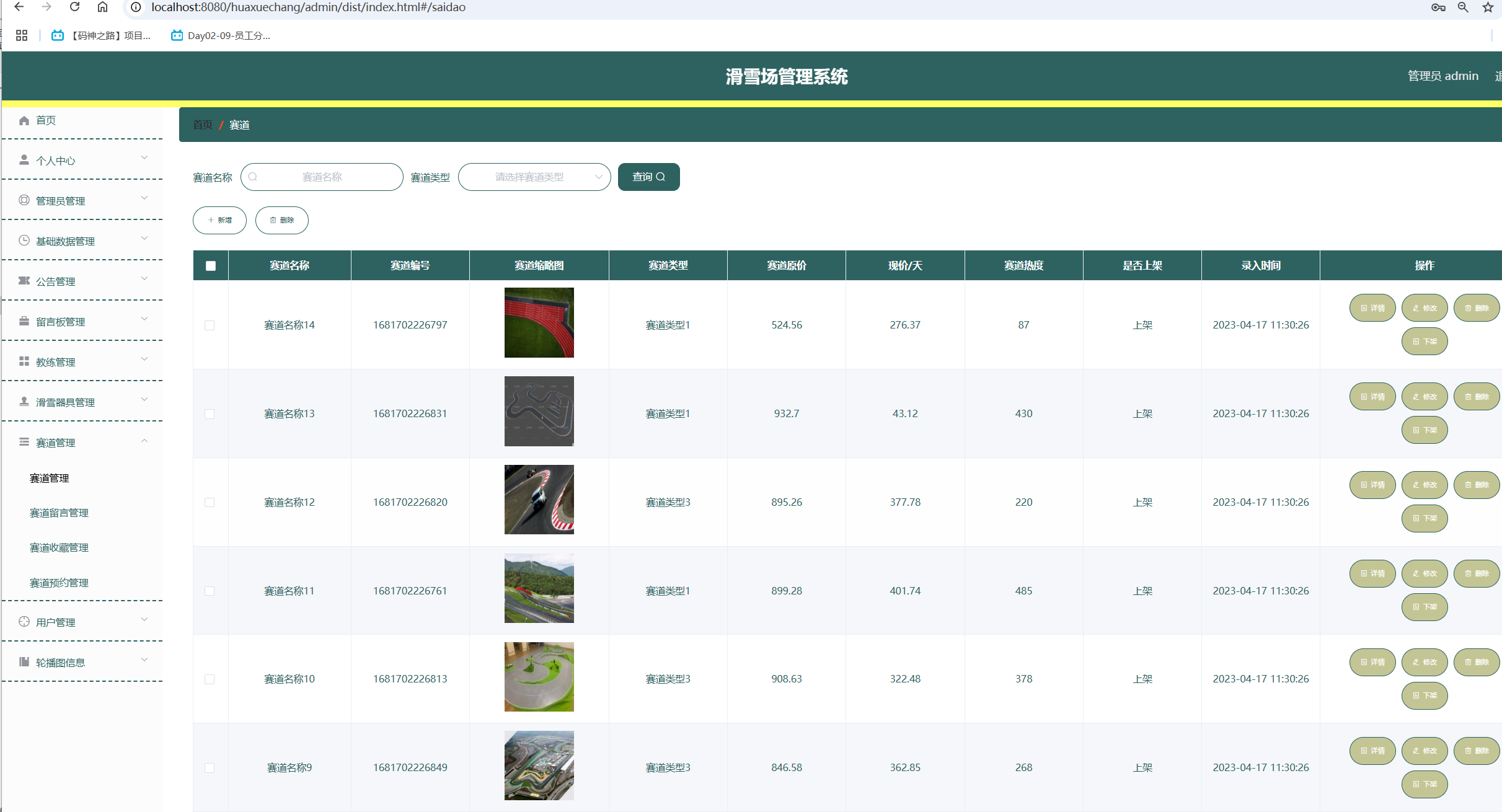This screenshot has height=812, width=1502.
Task: Expand the 个人中心 menu chevron
Action: (144, 158)
